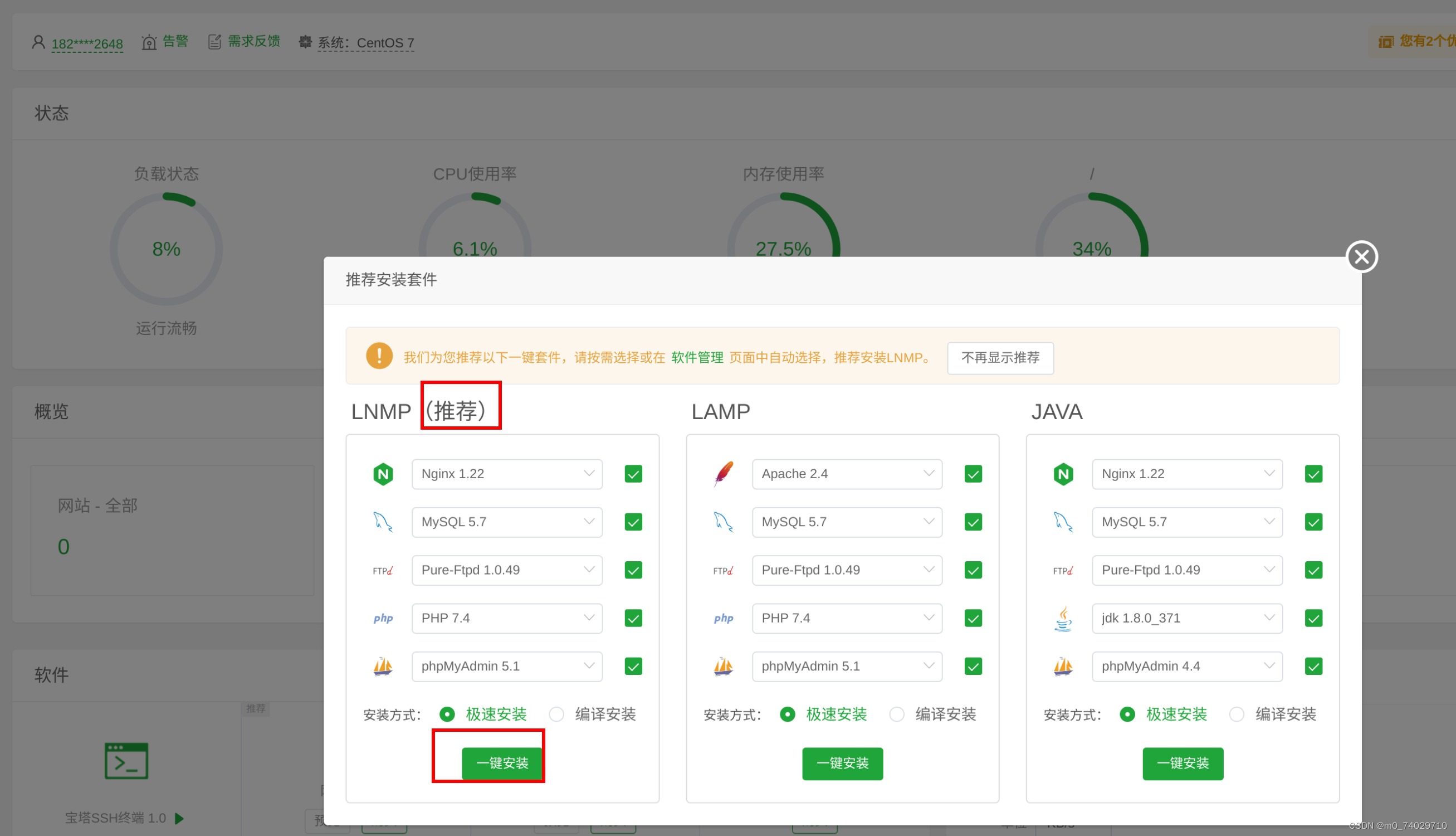The width and height of the screenshot is (1456, 836).
Task: Click 一键安装 button under LAMP
Action: (x=842, y=764)
